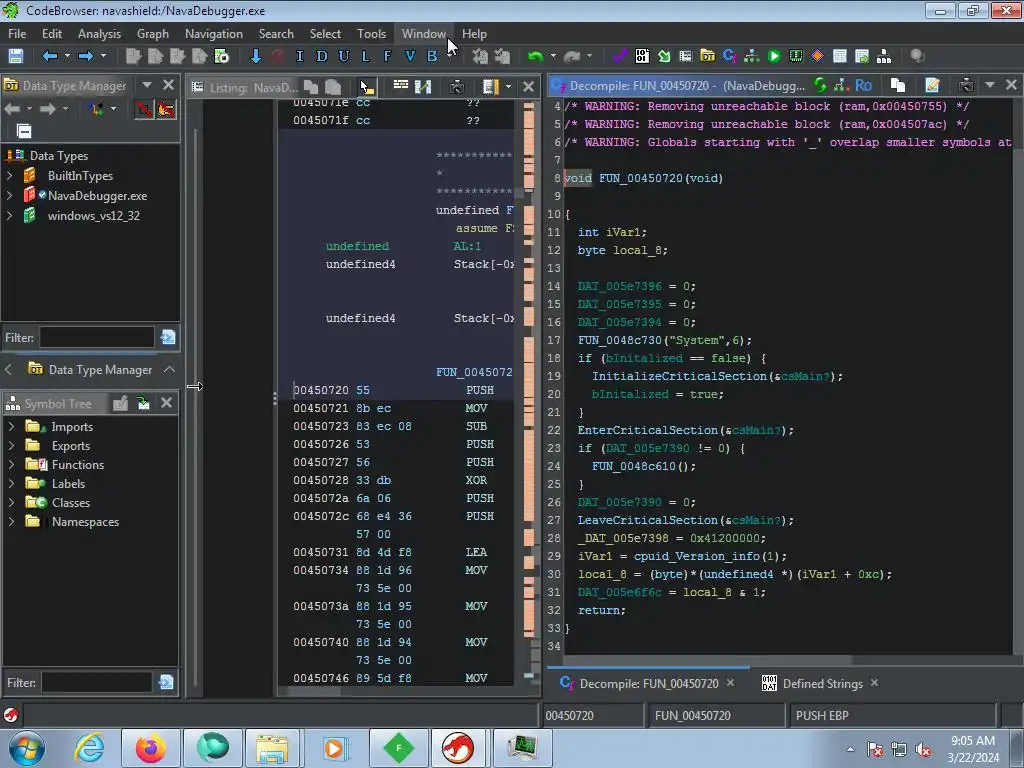
Task: Click the green Undo arrow
Action: click(x=536, y=56)
